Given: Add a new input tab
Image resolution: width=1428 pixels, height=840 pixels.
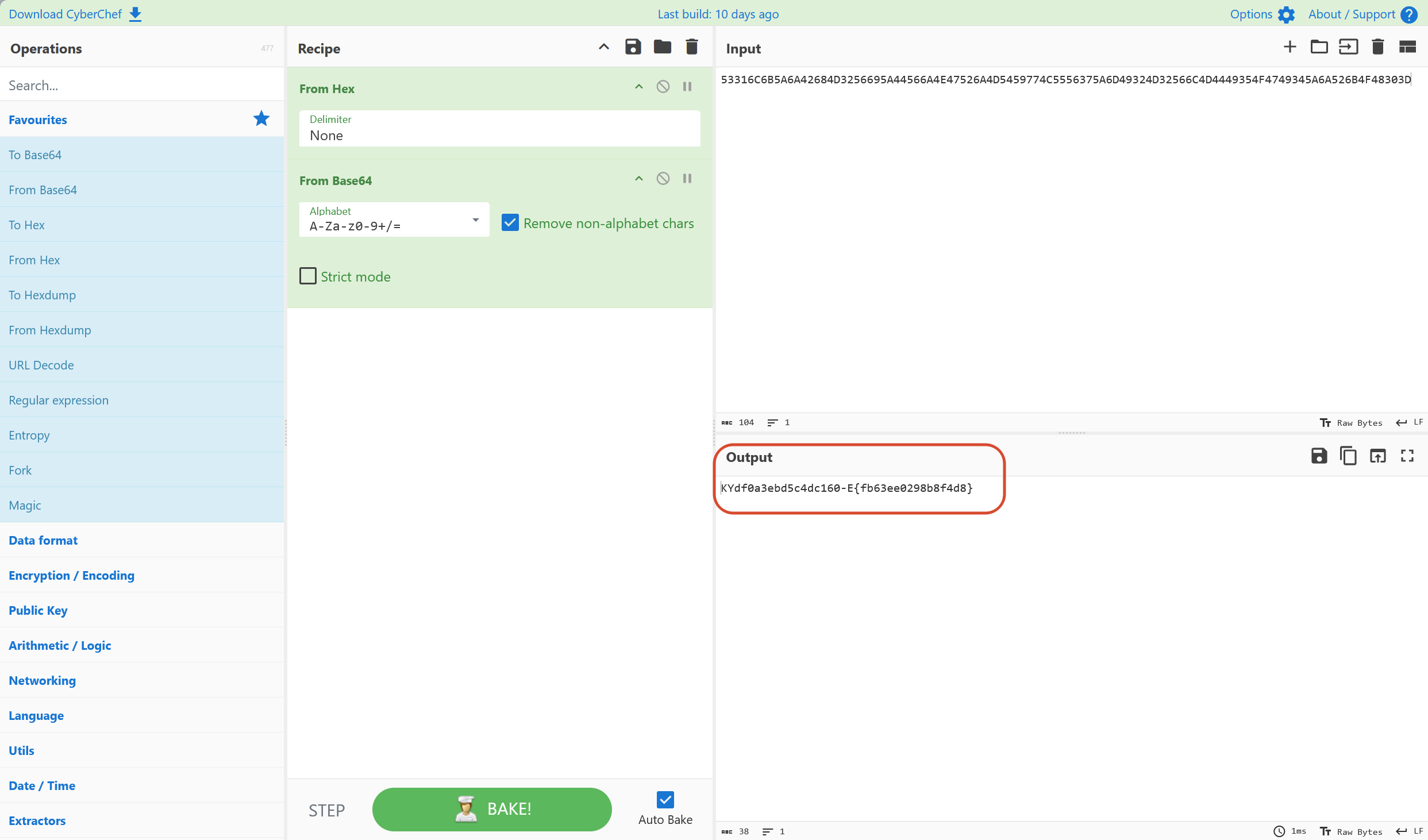Looking at the screenshot, I should click(x=1290, y=47).
